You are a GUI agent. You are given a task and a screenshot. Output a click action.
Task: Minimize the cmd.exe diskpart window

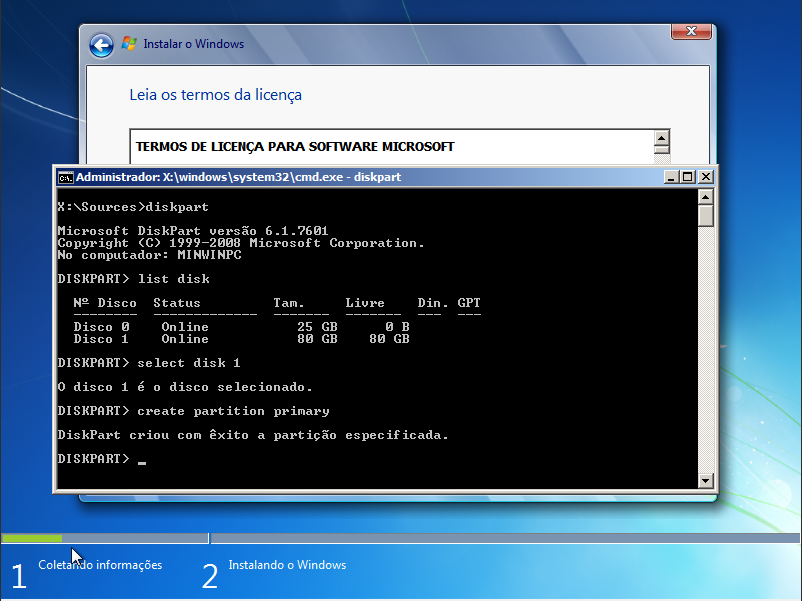point(671,177)
